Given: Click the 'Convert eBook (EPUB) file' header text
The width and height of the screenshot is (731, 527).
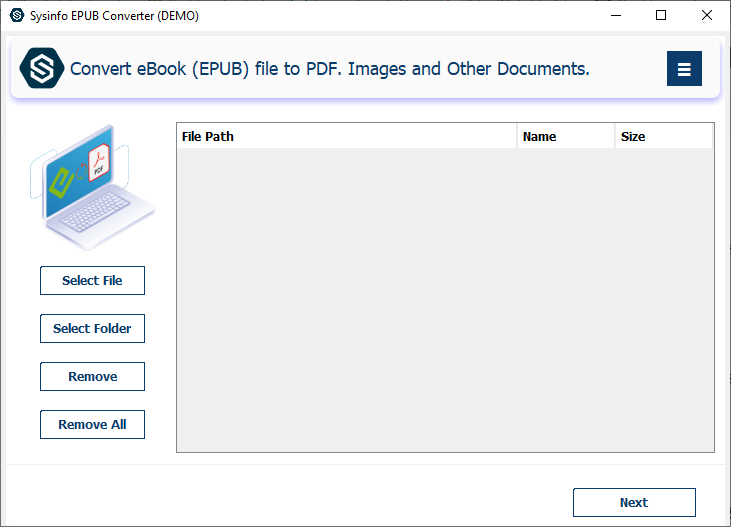Looking at the screenshot, I should tap(330, 69).
